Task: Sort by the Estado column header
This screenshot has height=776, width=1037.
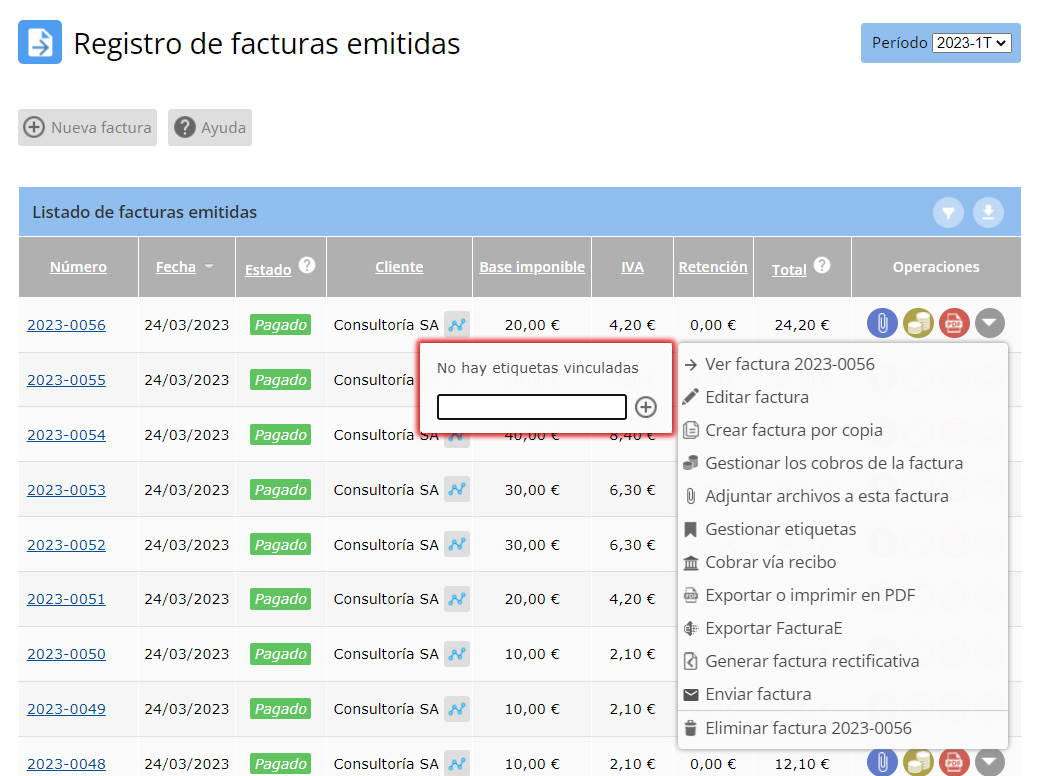Action: click(268, 269)
